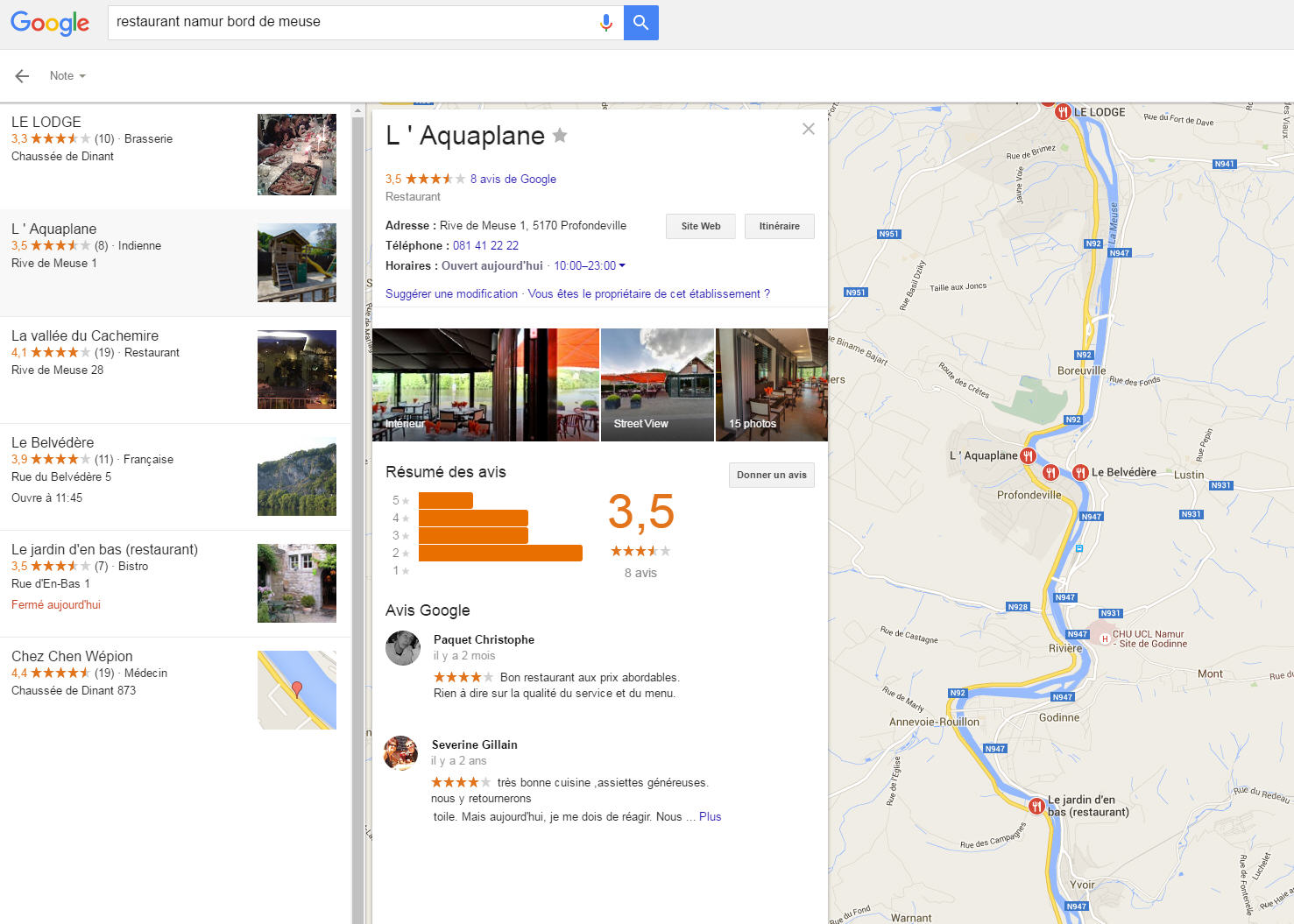This screenshot has width=1294, height=924.
Task: Select Chez Chen Wépion result
Action: pos(175,690)
